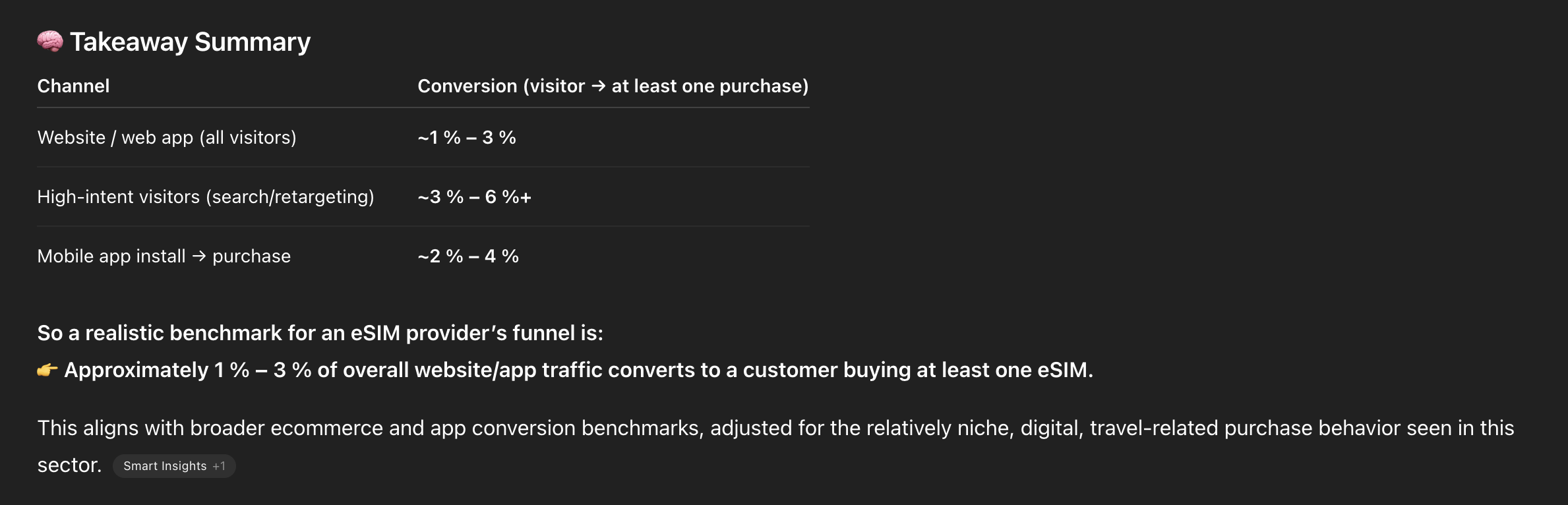Click the ~2 % – 4 % table value
Viewport: 1568px width, 505px height.
point(468,256)
